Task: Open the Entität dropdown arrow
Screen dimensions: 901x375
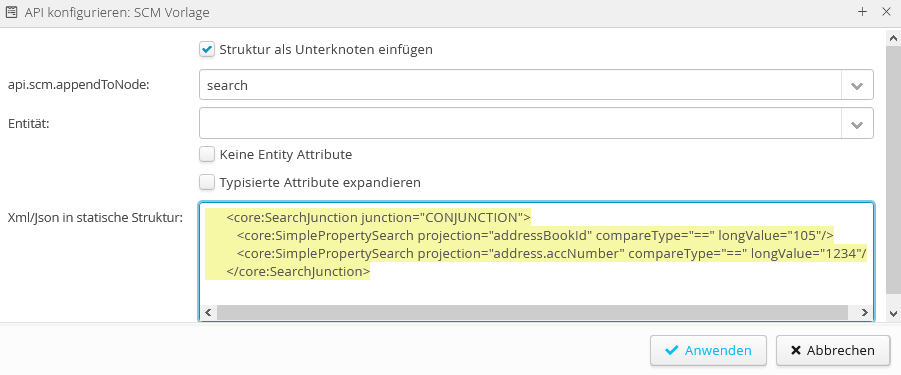Action: (x=857, y=123)
